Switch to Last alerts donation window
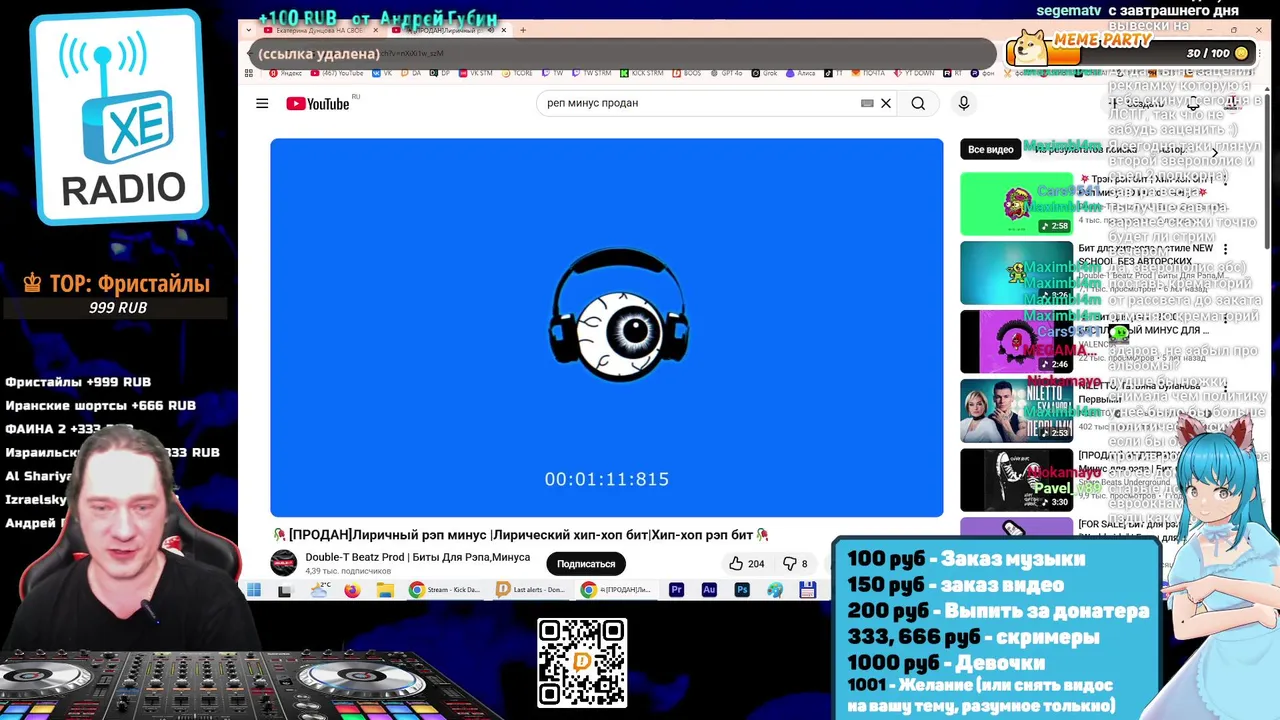The width and height of the screenshot is (1280, 720). [x=532, y=590]
